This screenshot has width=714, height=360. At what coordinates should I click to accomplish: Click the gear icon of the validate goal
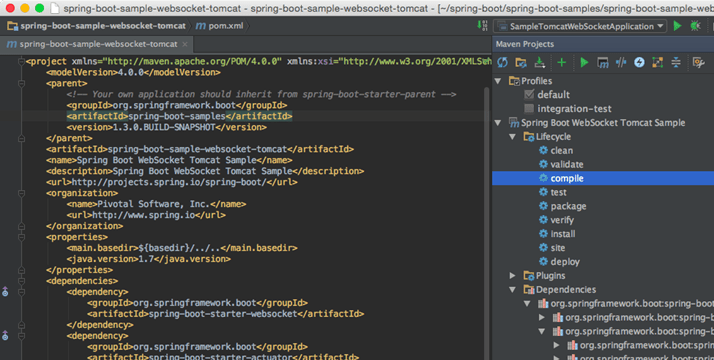pyautogui.click(x=543, y=164)
